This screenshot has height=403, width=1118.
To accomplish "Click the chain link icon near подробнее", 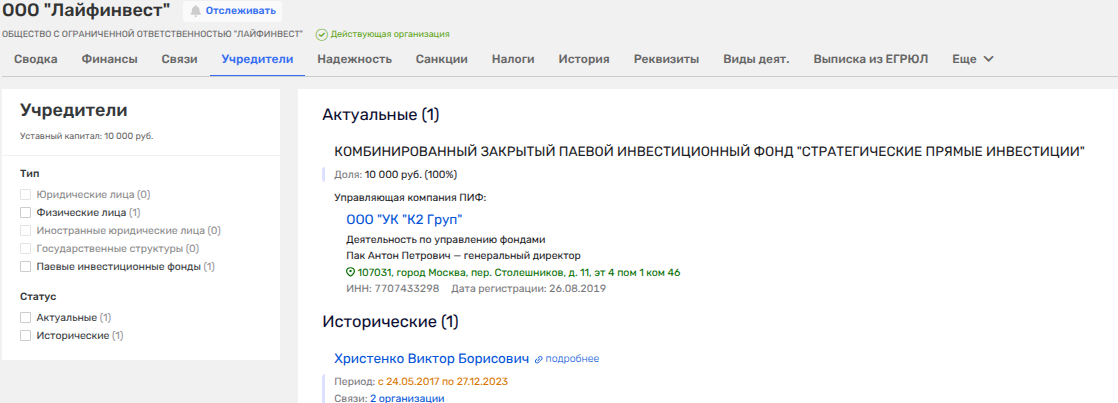I will click(x=538, y=359).
